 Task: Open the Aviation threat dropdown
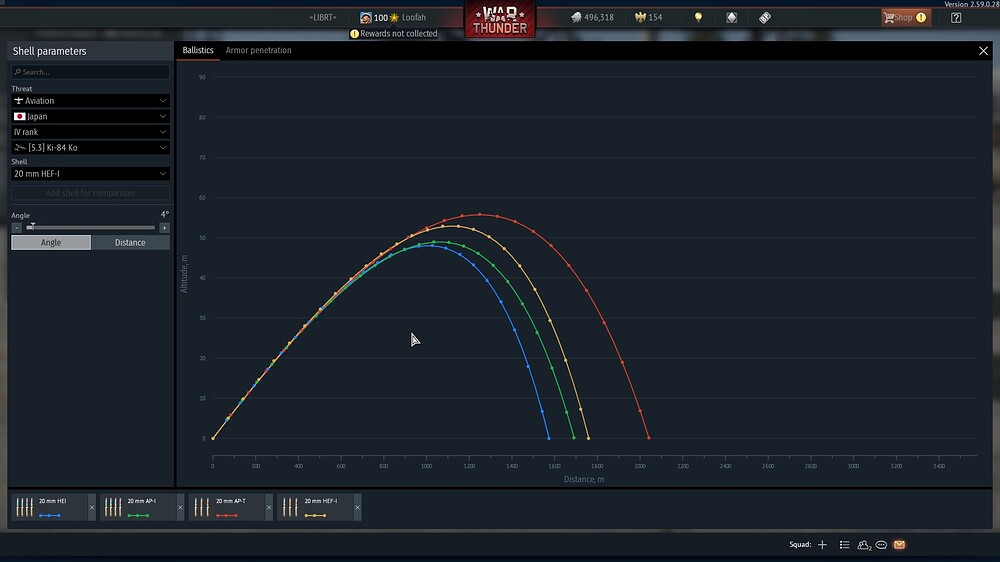pyautogui.click(x=90, y=101)
